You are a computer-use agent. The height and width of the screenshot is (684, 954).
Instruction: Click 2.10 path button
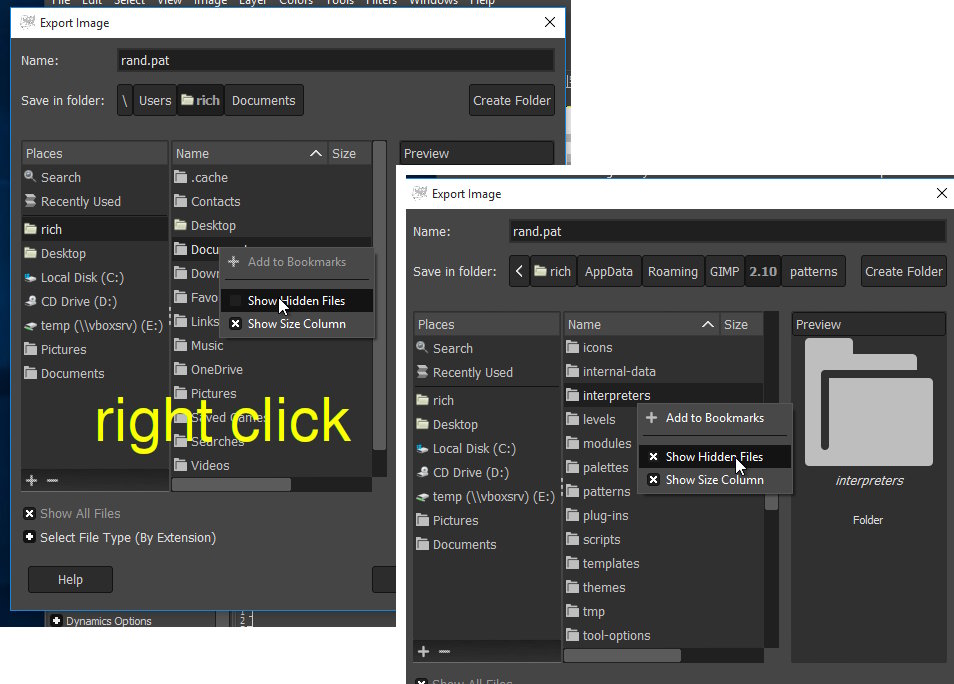(x=763, y=271)
